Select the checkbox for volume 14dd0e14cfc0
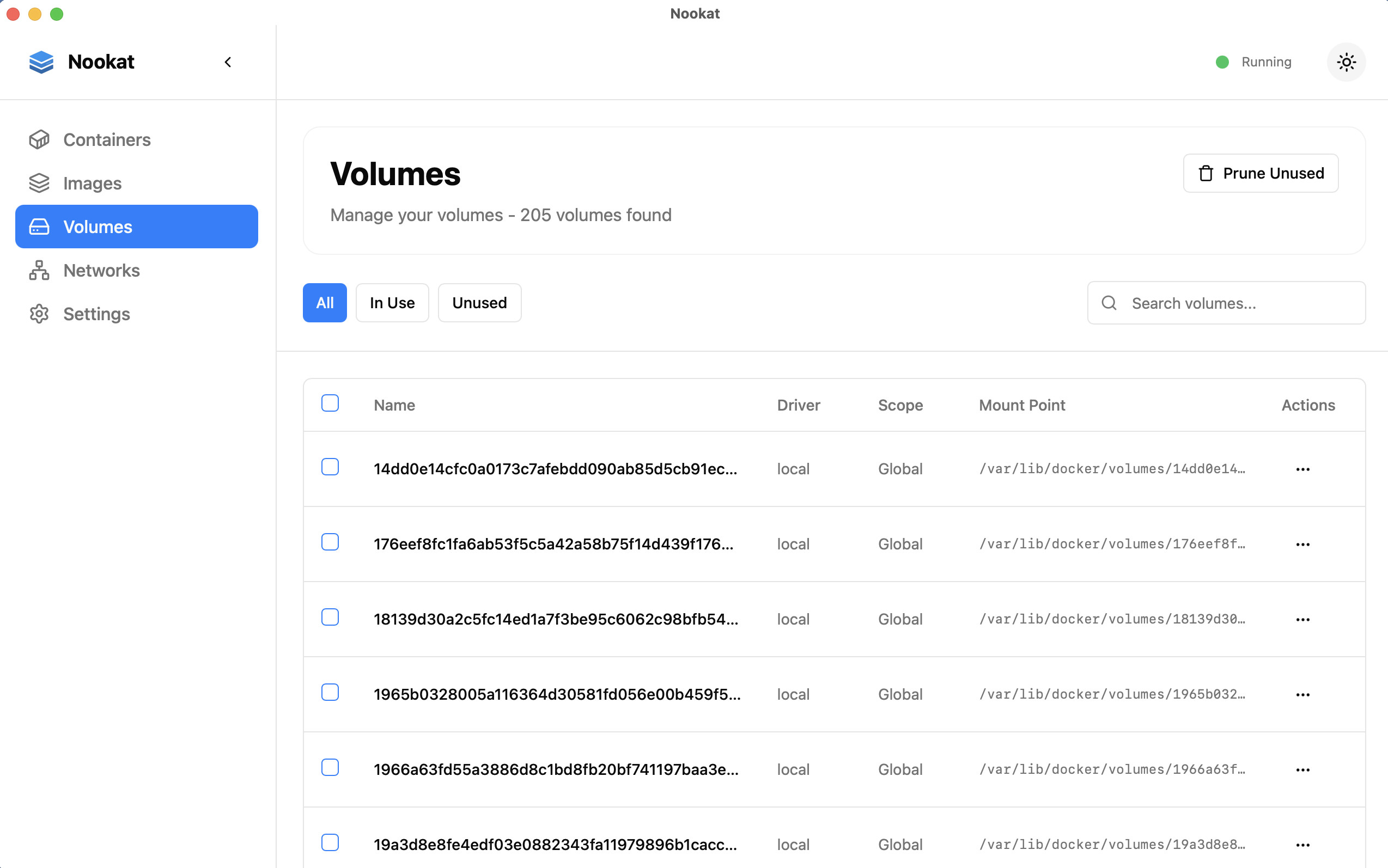The height and width of the screenshot is (868, 1388). (330, 467)
